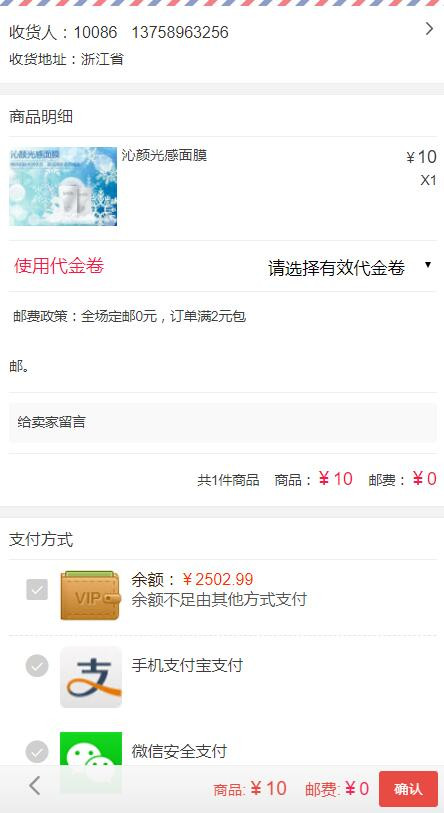Click the 微信安全支付 label text
This screenshot has width=444, height=813.
click(x=179, y=751)
